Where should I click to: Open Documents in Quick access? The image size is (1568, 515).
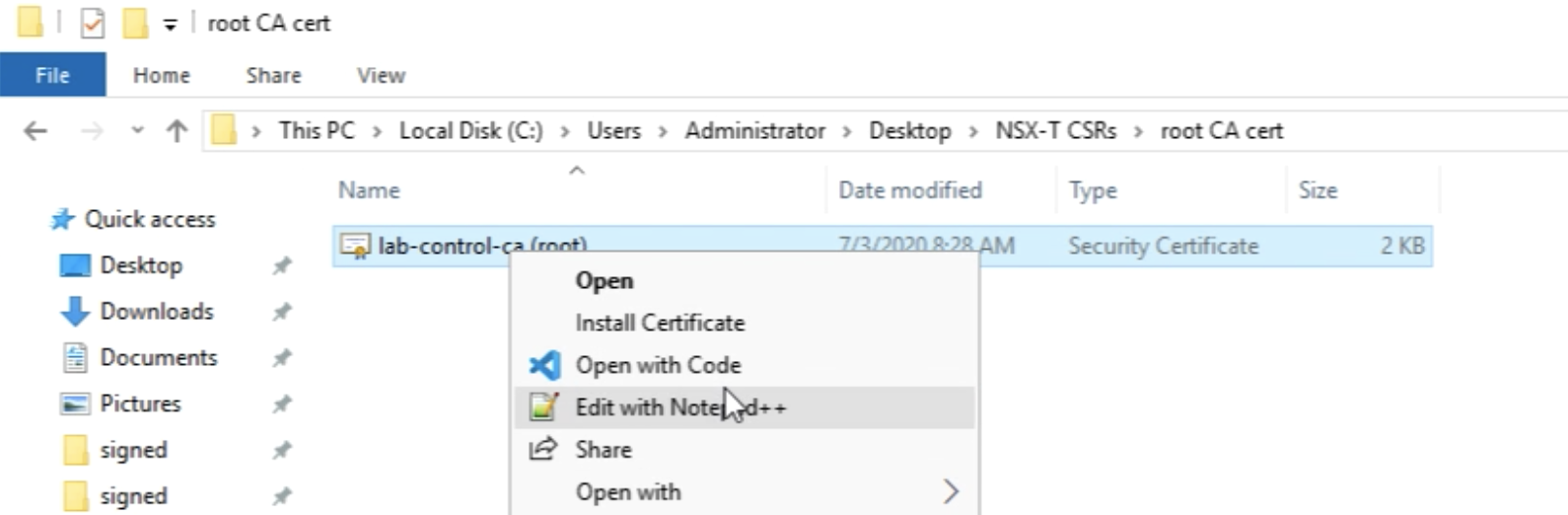[x=158, y=357]
